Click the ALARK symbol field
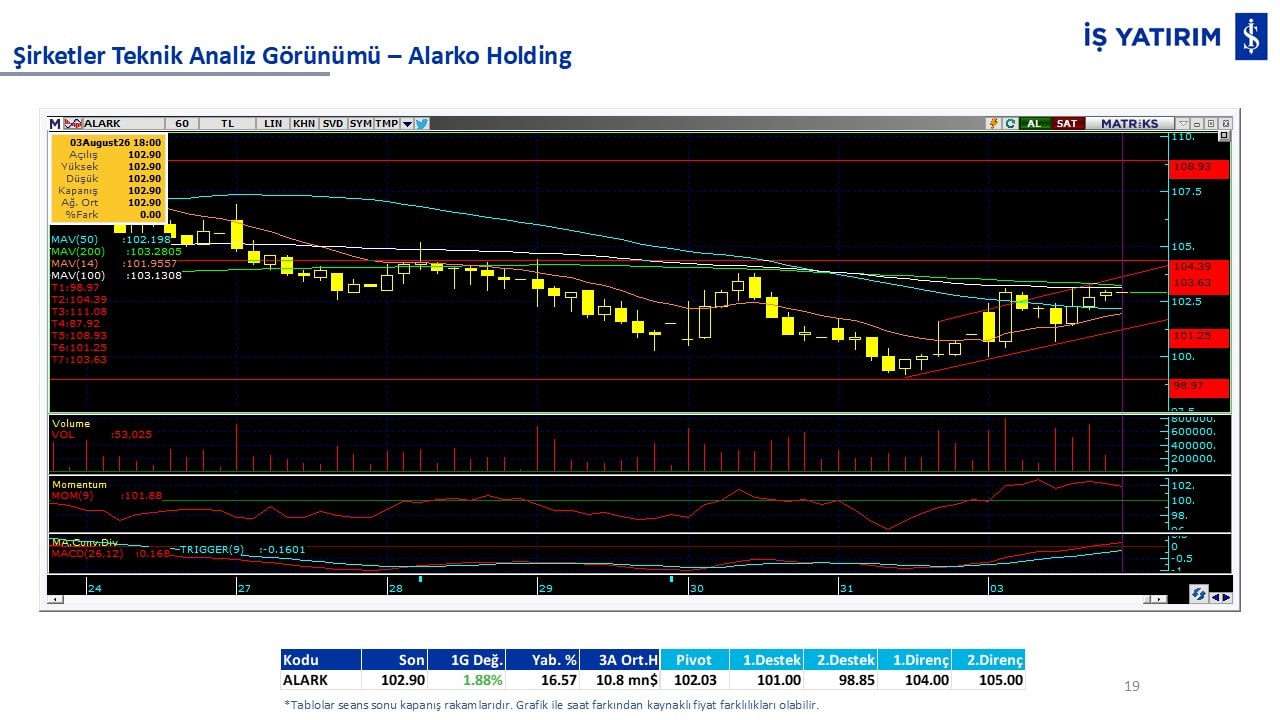The height and width of the screenshot is (720, 1280). pyautogui.click(x=122, y=124)
